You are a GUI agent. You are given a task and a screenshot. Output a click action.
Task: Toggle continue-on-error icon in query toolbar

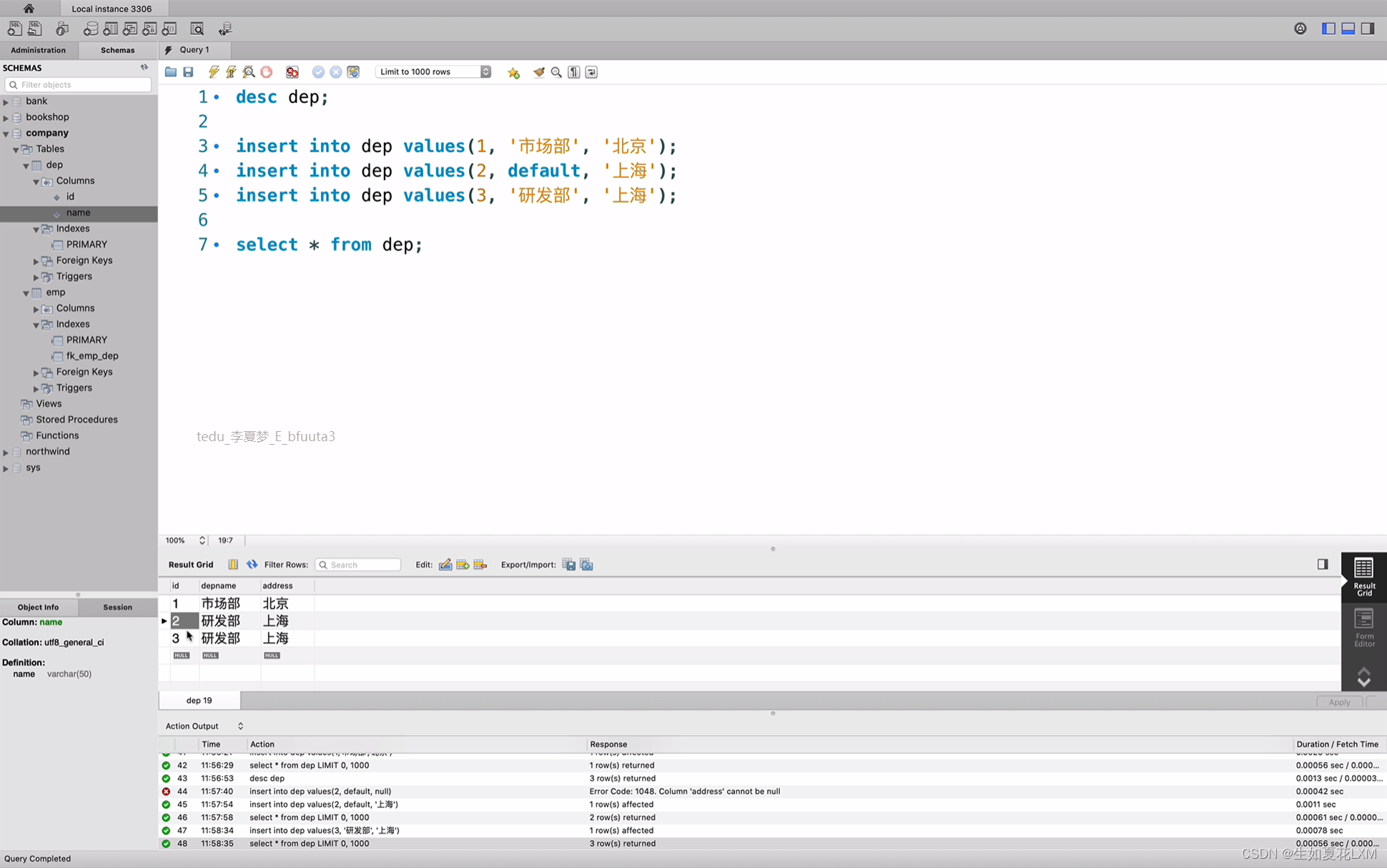(292, 72)
